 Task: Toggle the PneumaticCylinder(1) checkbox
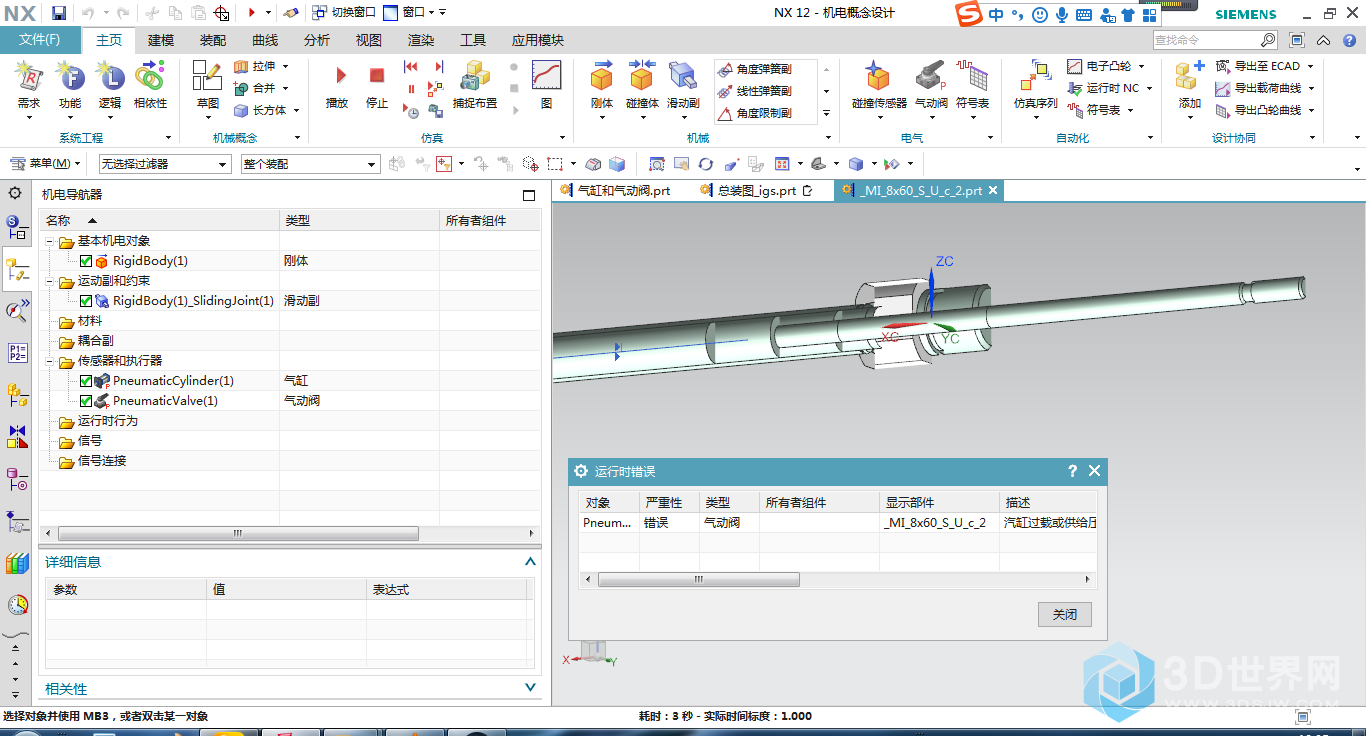click(x=86, y=381)
